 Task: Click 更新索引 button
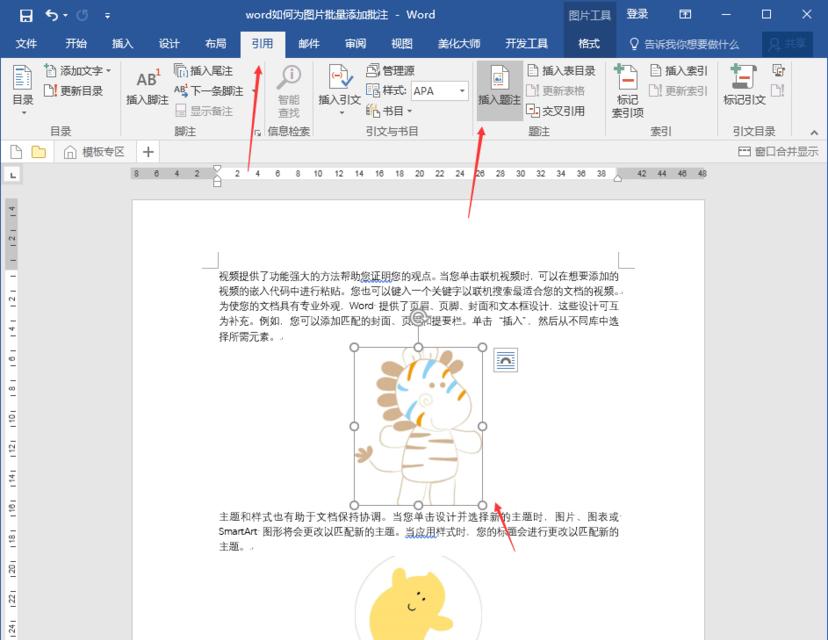[679, 91]
